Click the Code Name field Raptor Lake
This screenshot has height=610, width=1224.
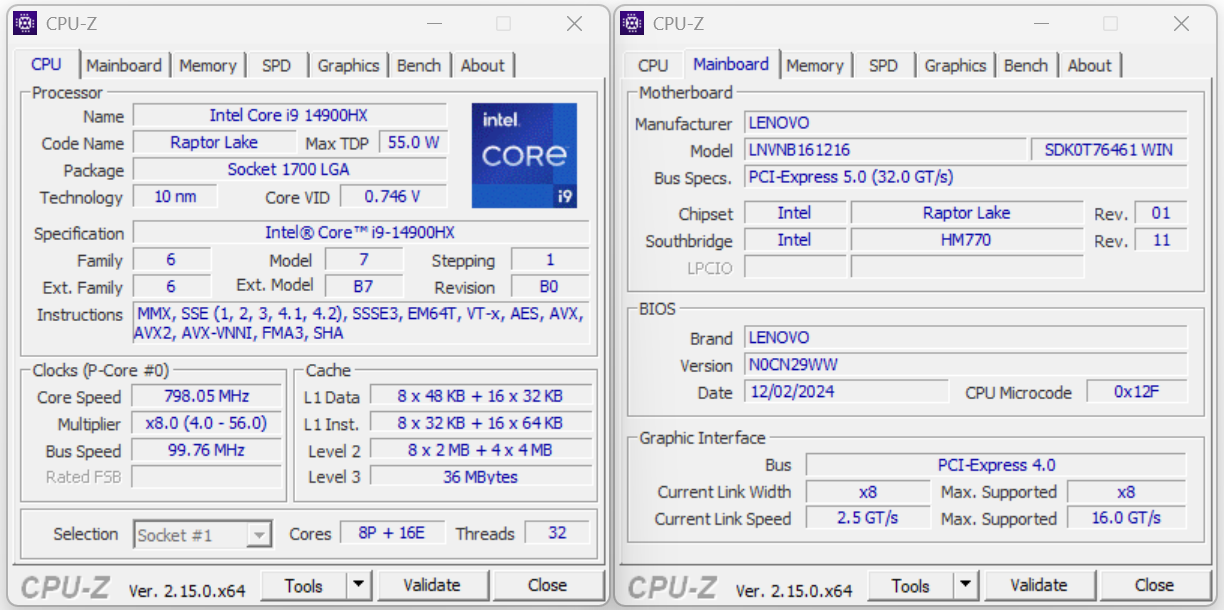(x=214, y=142)
